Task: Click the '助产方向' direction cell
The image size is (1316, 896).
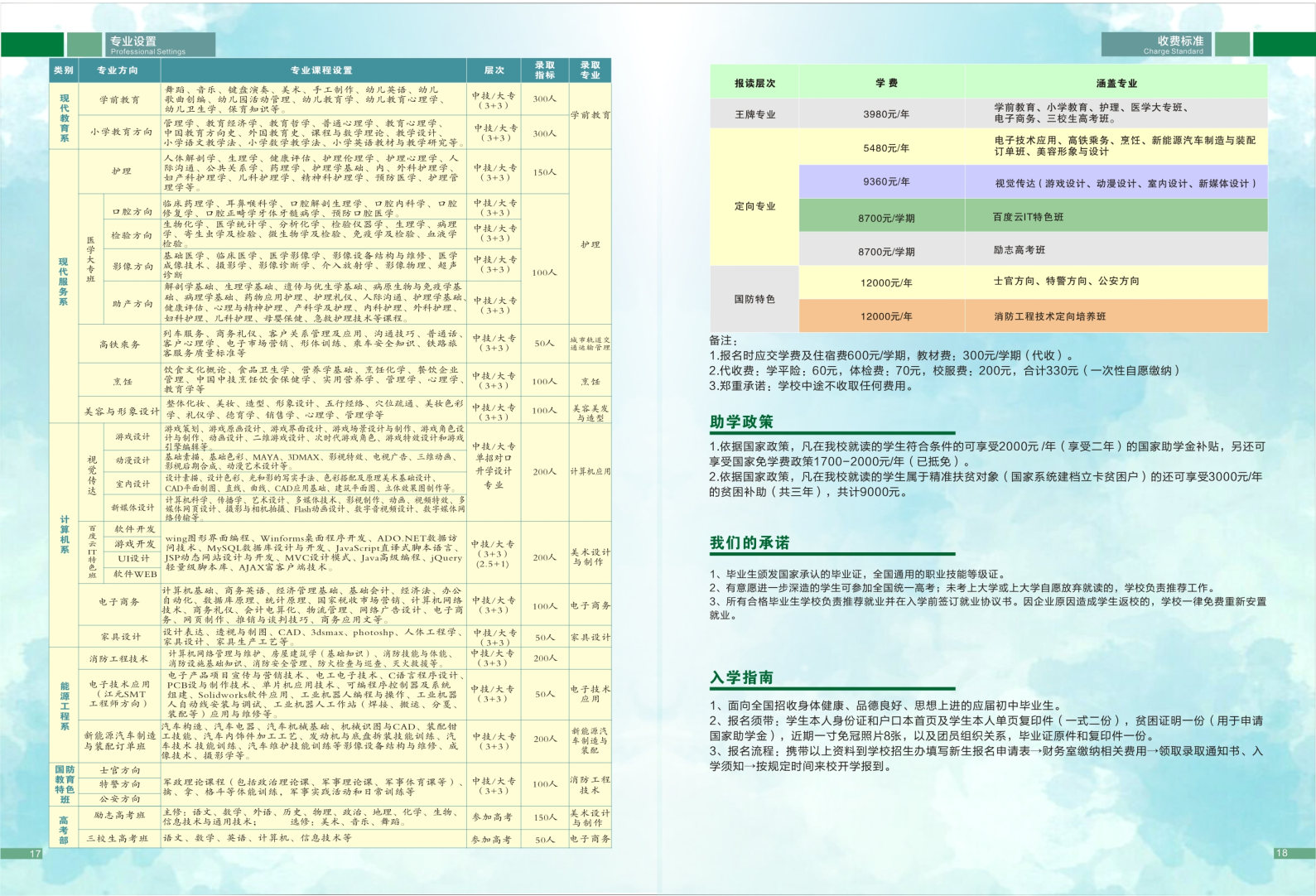Action: click(133, 304)
